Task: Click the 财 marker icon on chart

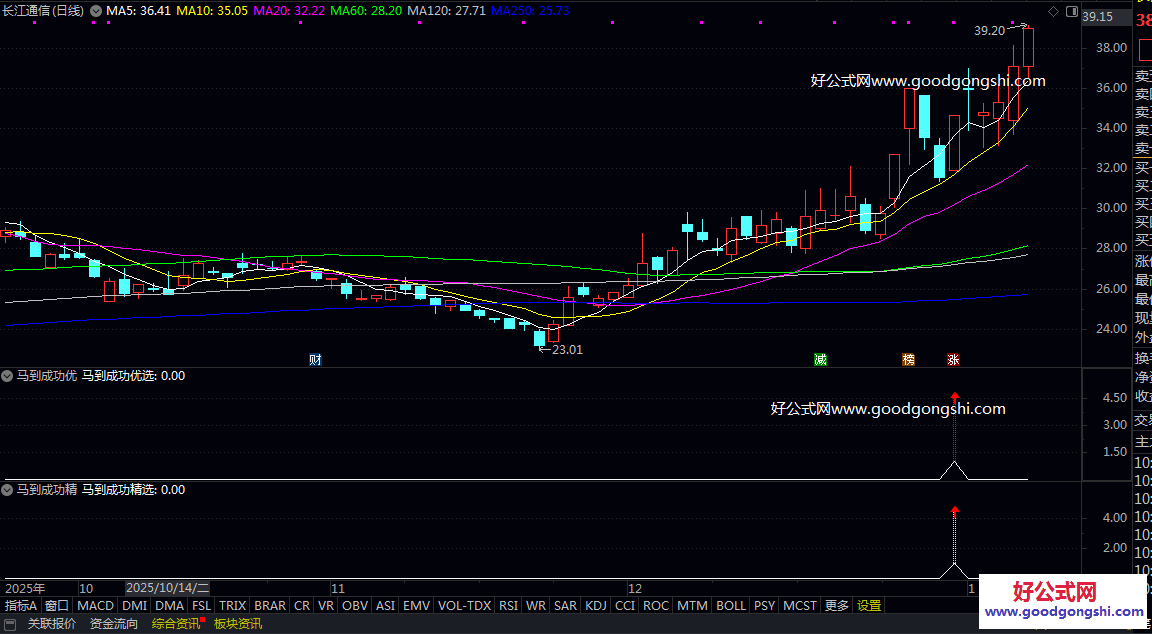Action: click(x=315, y=359)
